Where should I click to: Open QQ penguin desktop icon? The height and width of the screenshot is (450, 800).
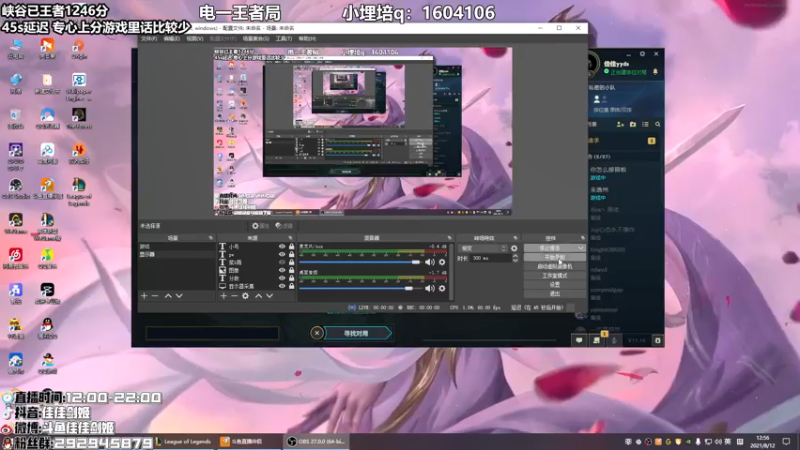(x=47, y=328)
